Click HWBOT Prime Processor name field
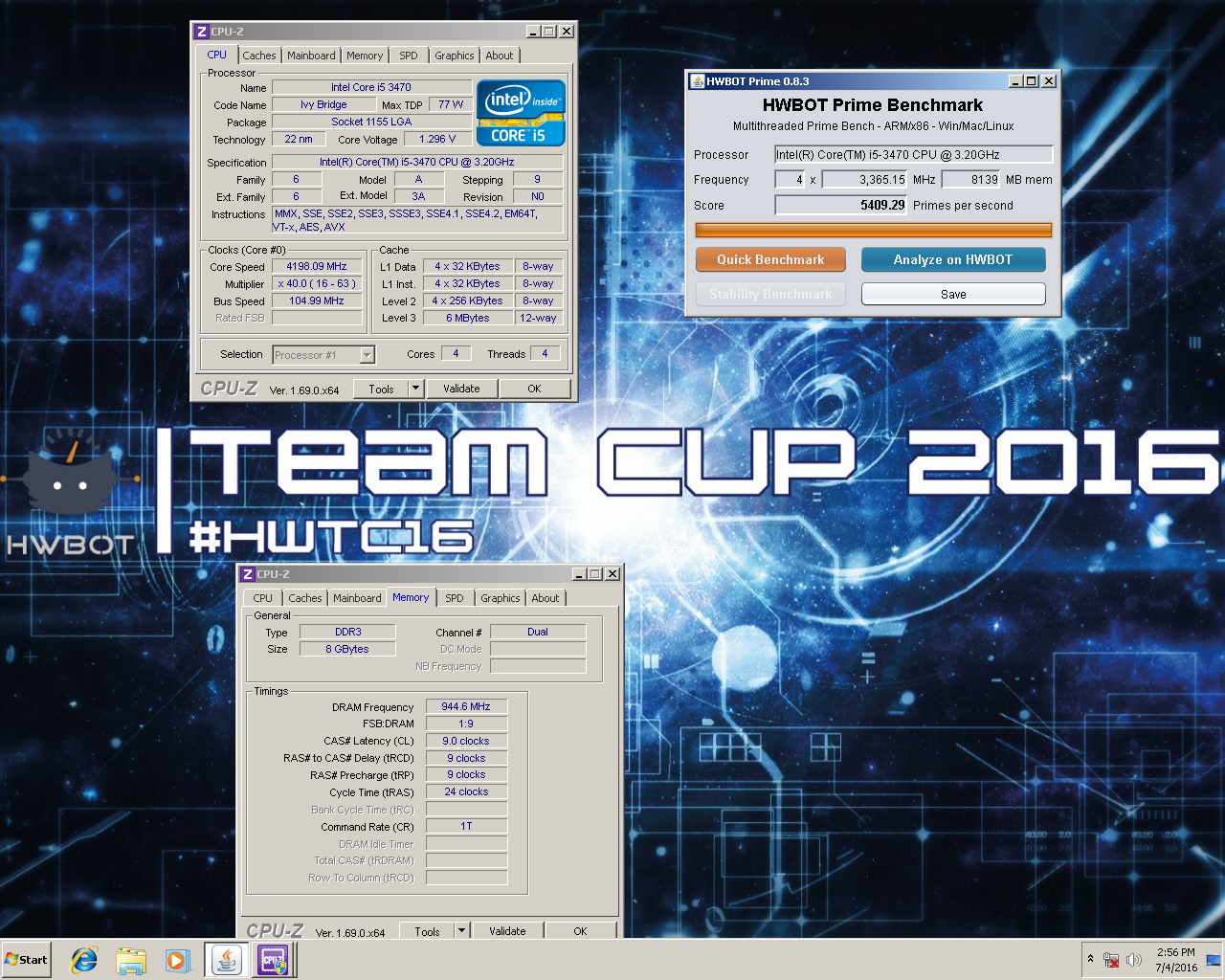Screen dimensions: 1225x980 pyautogui.click(x=913, y=154)
